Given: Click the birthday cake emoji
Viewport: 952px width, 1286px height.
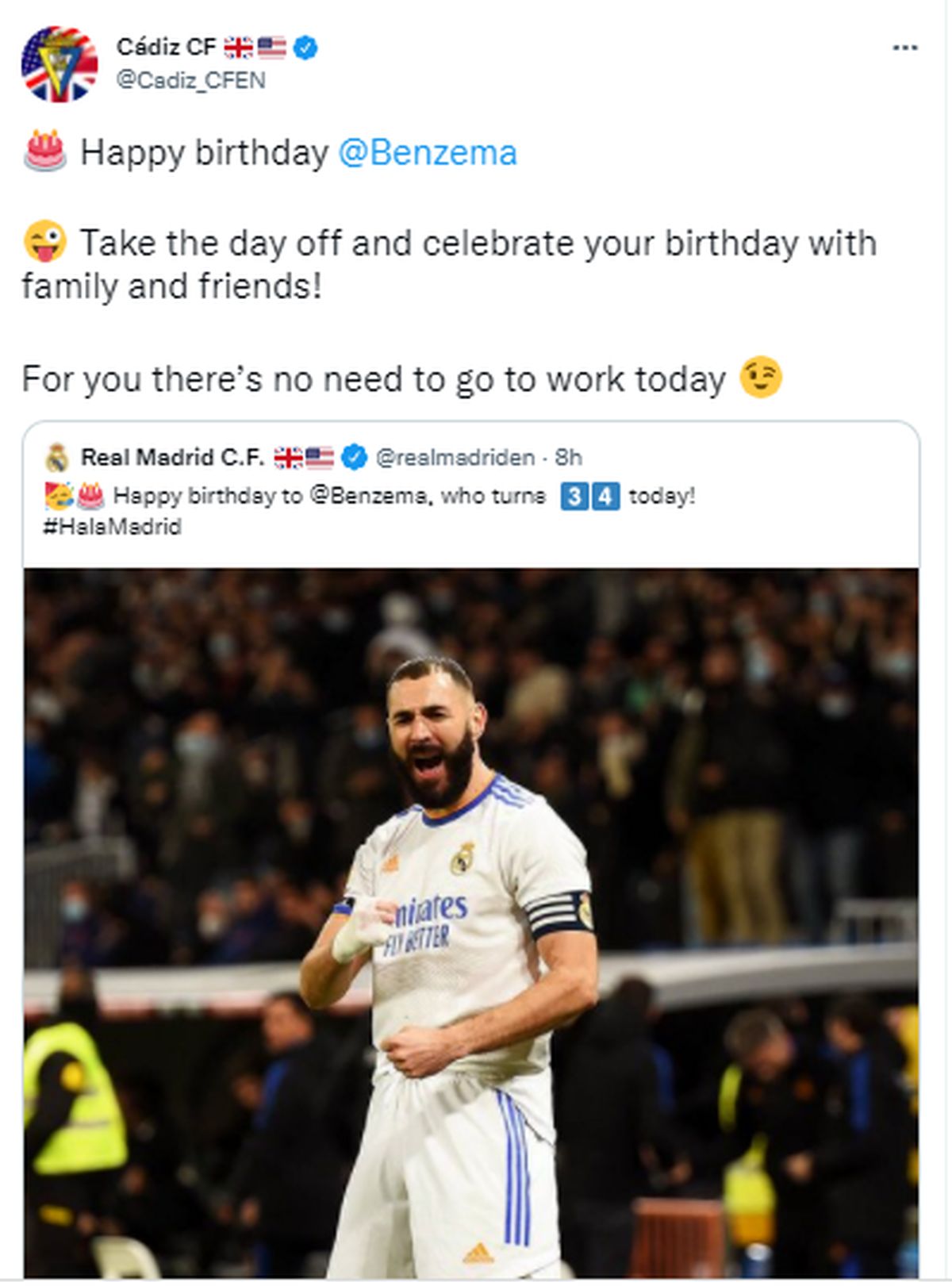Looking at the screenshot, I should coord(45,151).
